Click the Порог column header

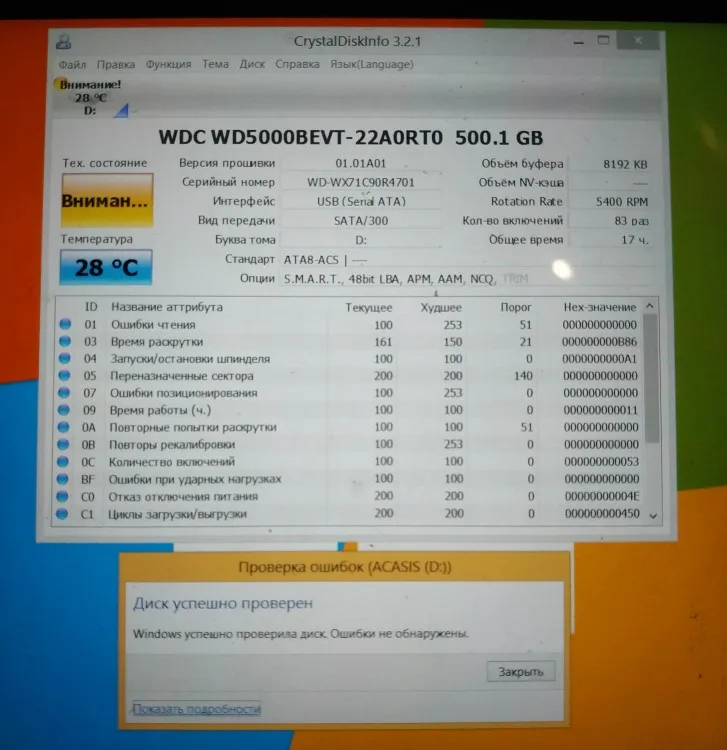[516, 307]
